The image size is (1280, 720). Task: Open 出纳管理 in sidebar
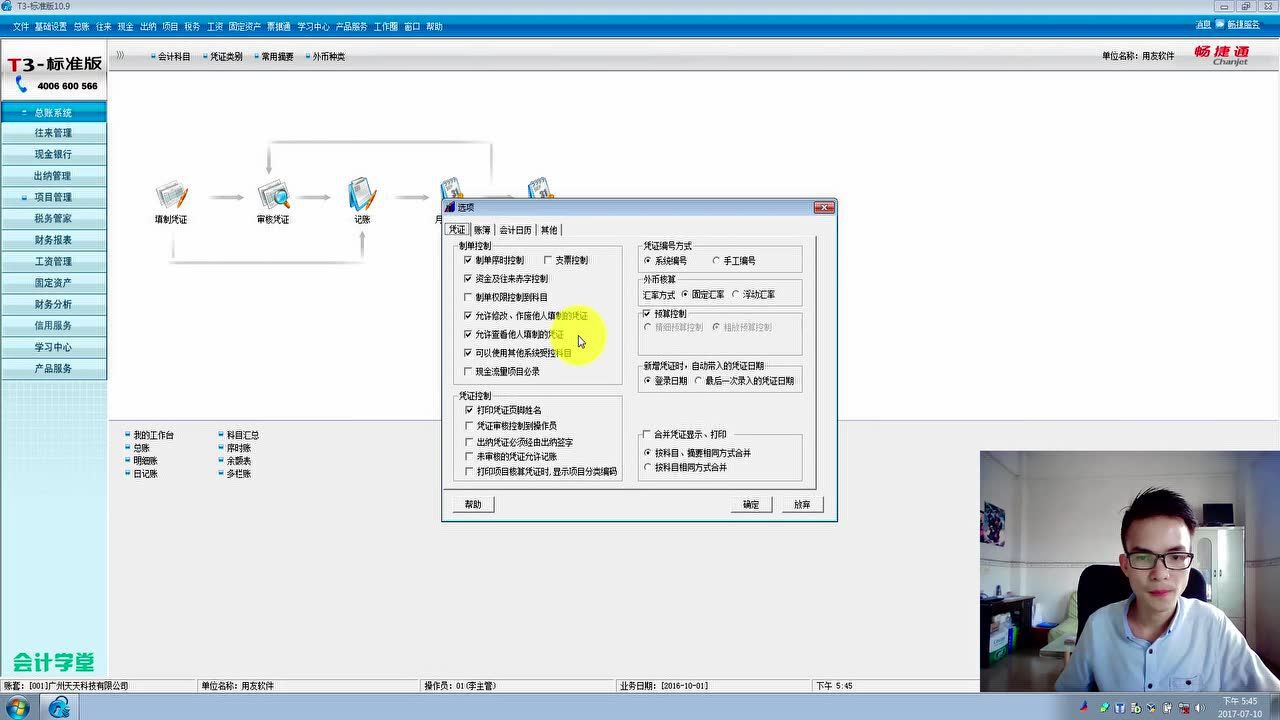pyautogui.click(x=53, y=176)
